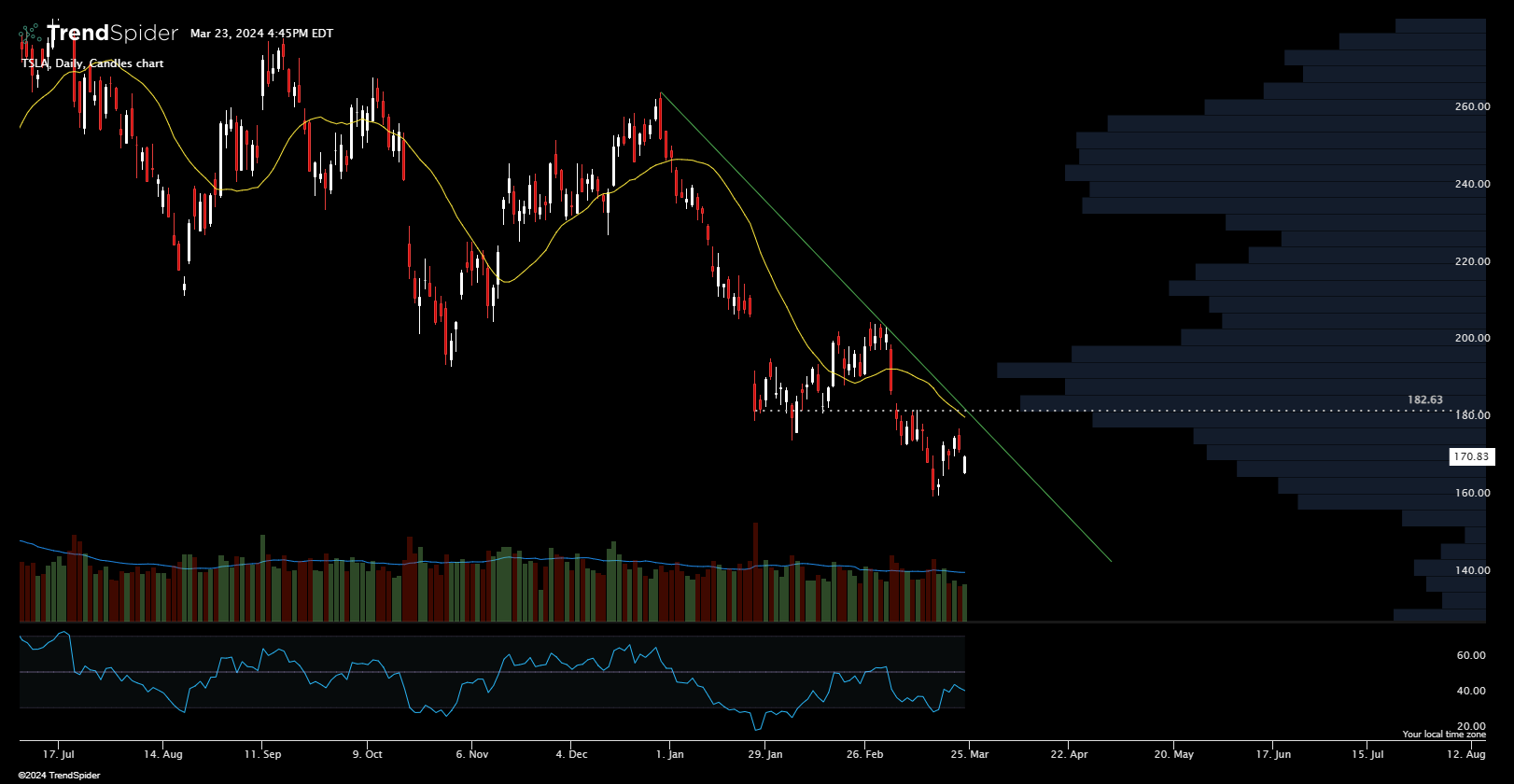Click the 200.00 price axis label
This screenshot has width=1514, height=784.
[1472, 338]
